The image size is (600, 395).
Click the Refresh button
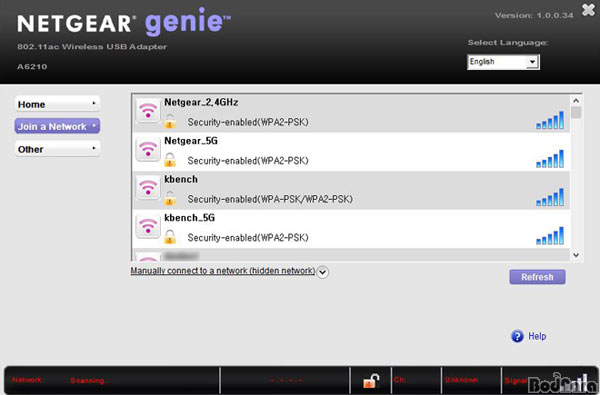click(x=537, y=277)
